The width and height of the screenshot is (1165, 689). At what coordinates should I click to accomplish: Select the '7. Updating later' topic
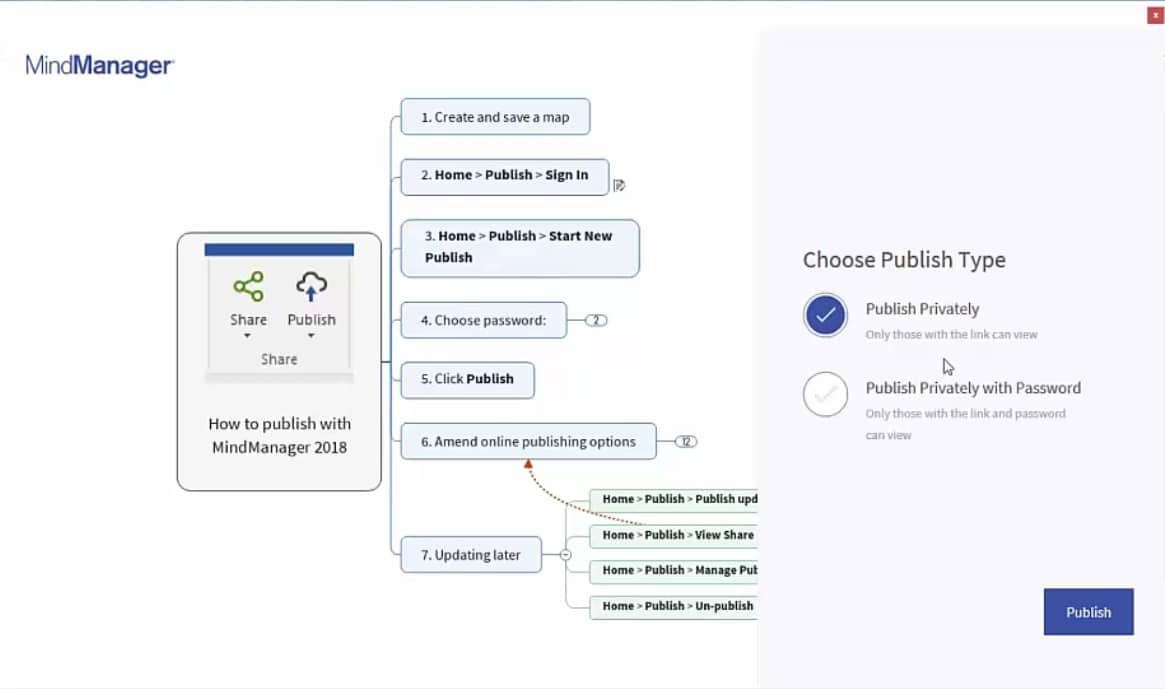[470, 553]
